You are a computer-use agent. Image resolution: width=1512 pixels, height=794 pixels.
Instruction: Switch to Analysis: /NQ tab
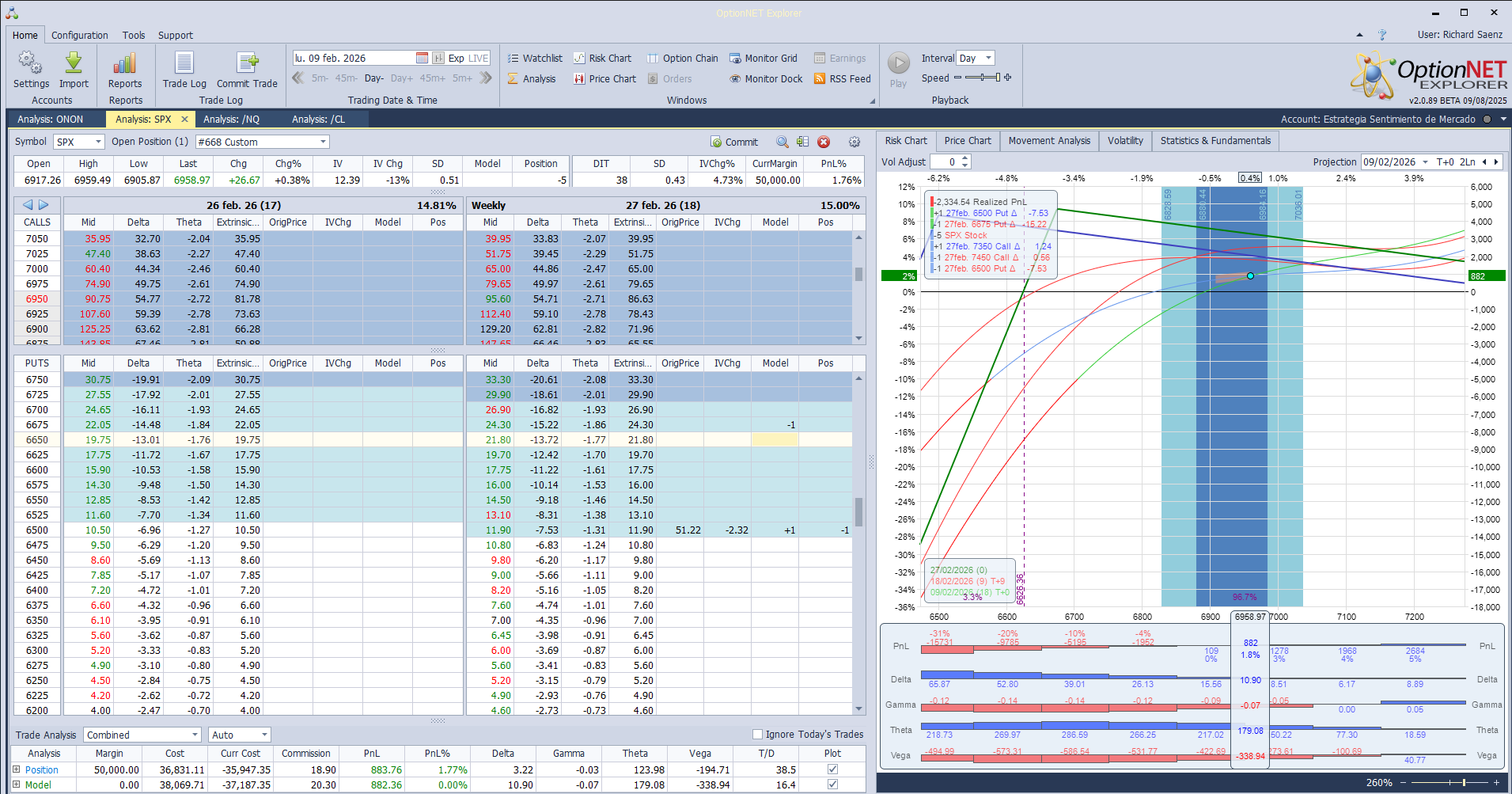[231, 119]
